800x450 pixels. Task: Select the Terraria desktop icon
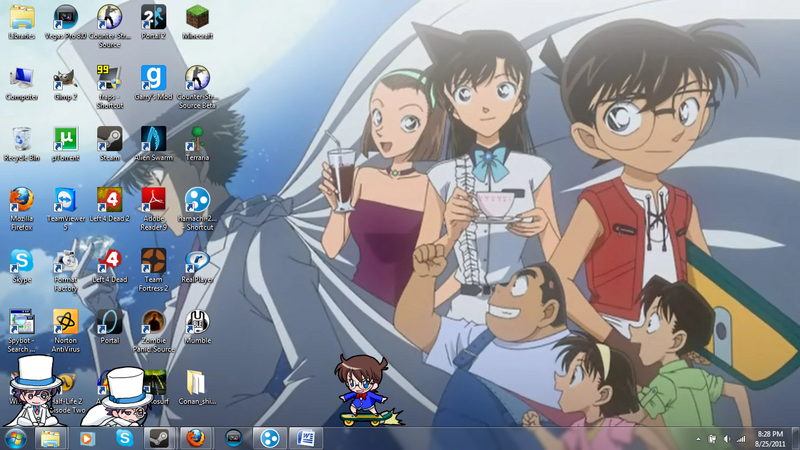[x=197, y=139]
